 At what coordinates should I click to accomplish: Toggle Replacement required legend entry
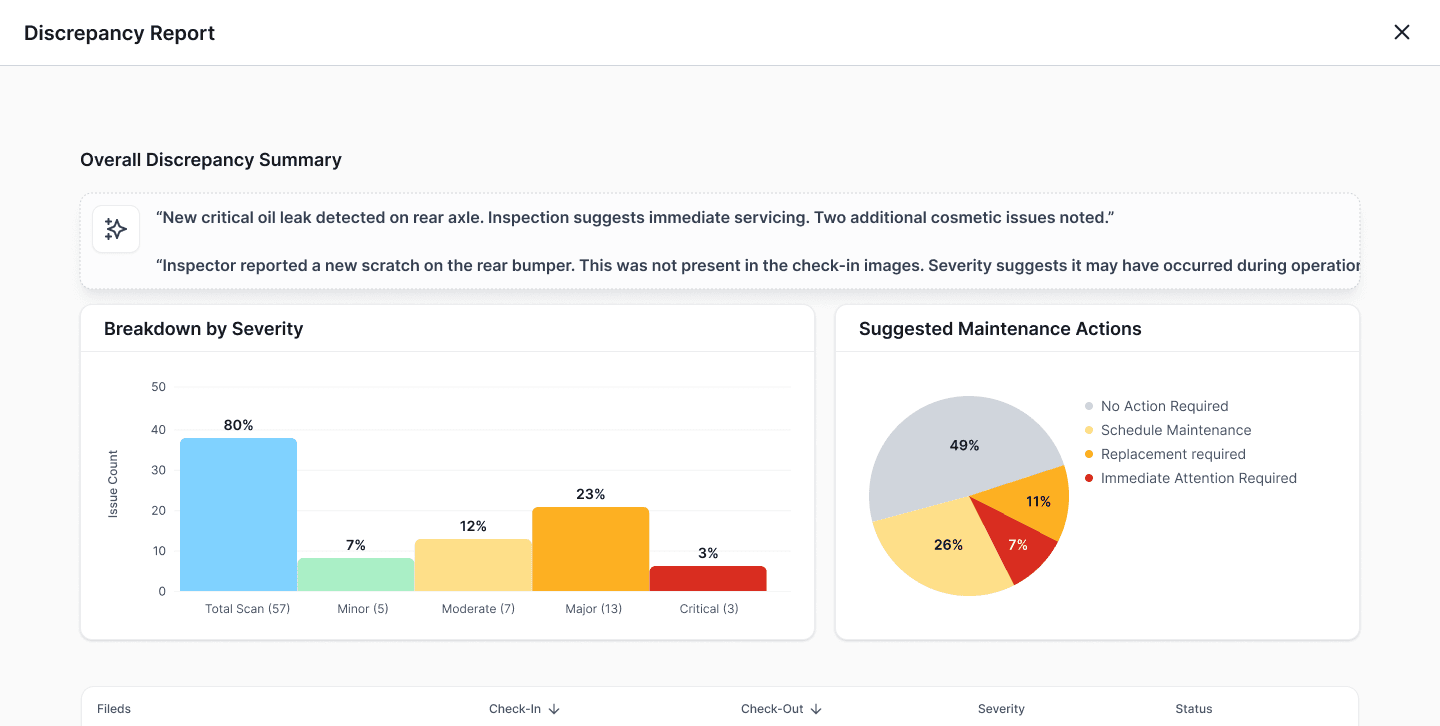click(x=1165, y=454)
